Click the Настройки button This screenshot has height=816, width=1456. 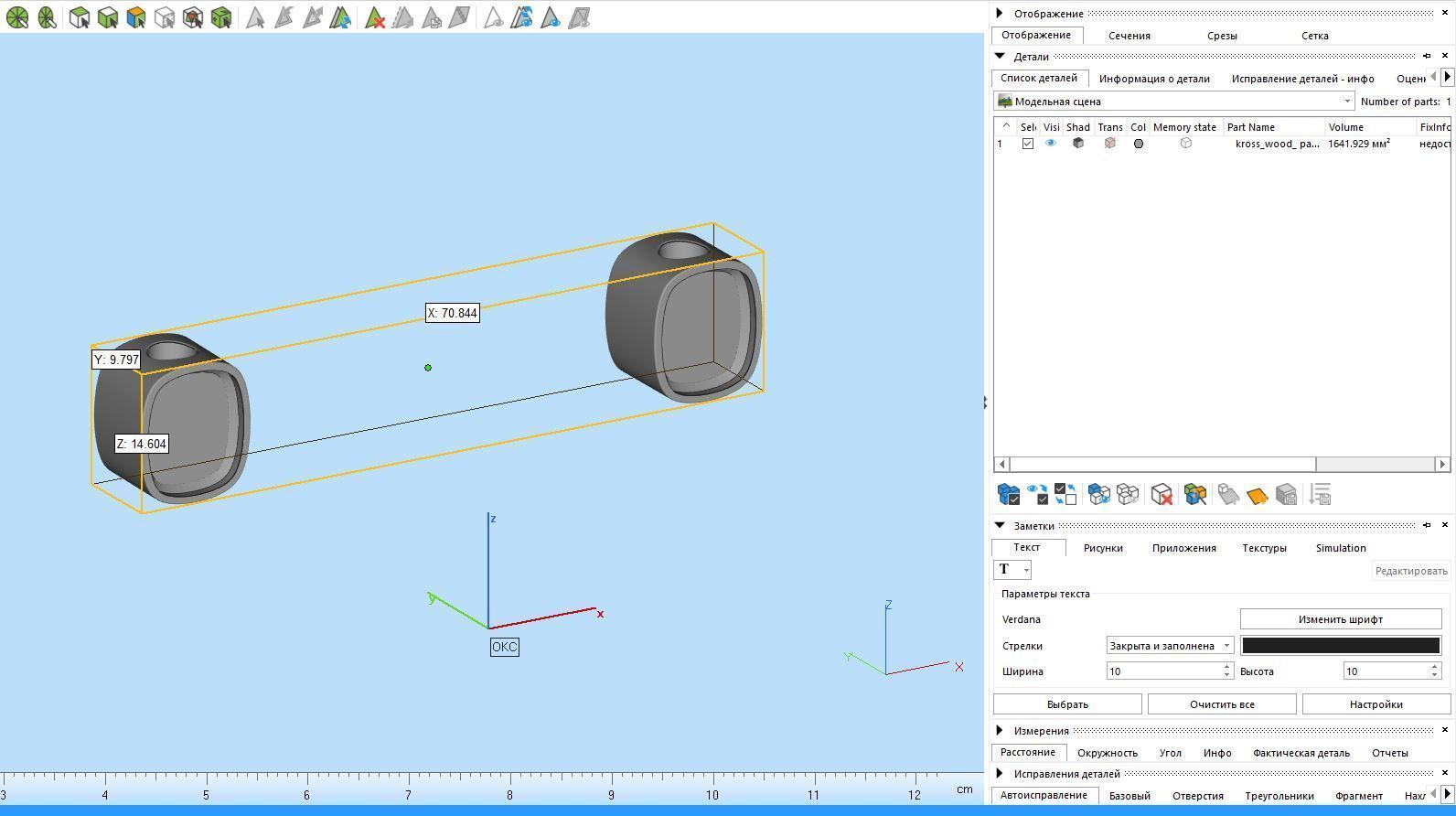coord(1376,704)
